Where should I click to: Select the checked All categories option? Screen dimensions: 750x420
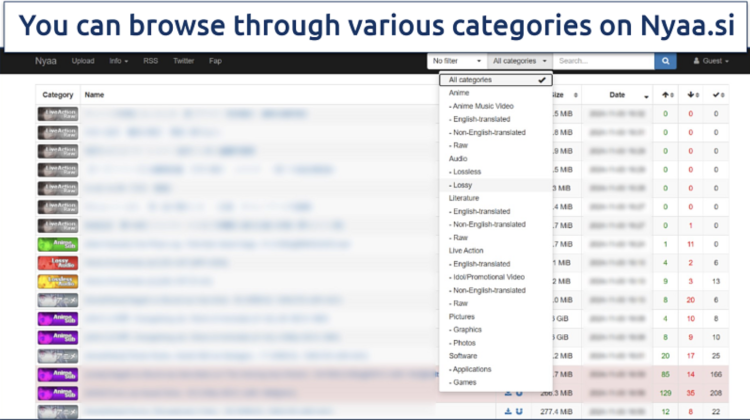495,80
